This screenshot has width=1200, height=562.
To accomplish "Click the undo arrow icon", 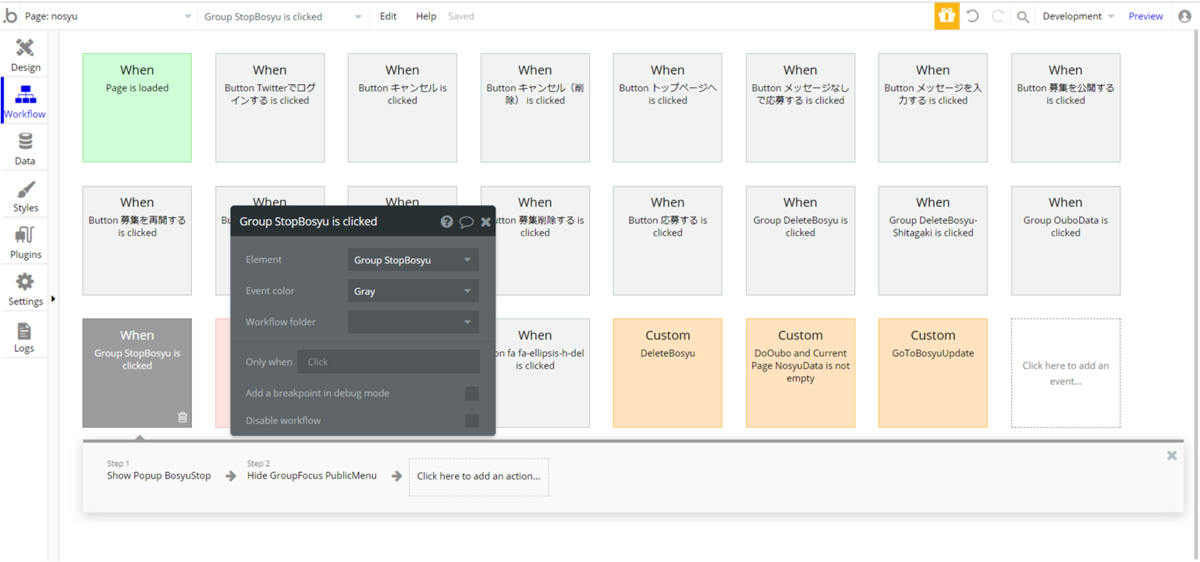I will (x=972, y=16).
